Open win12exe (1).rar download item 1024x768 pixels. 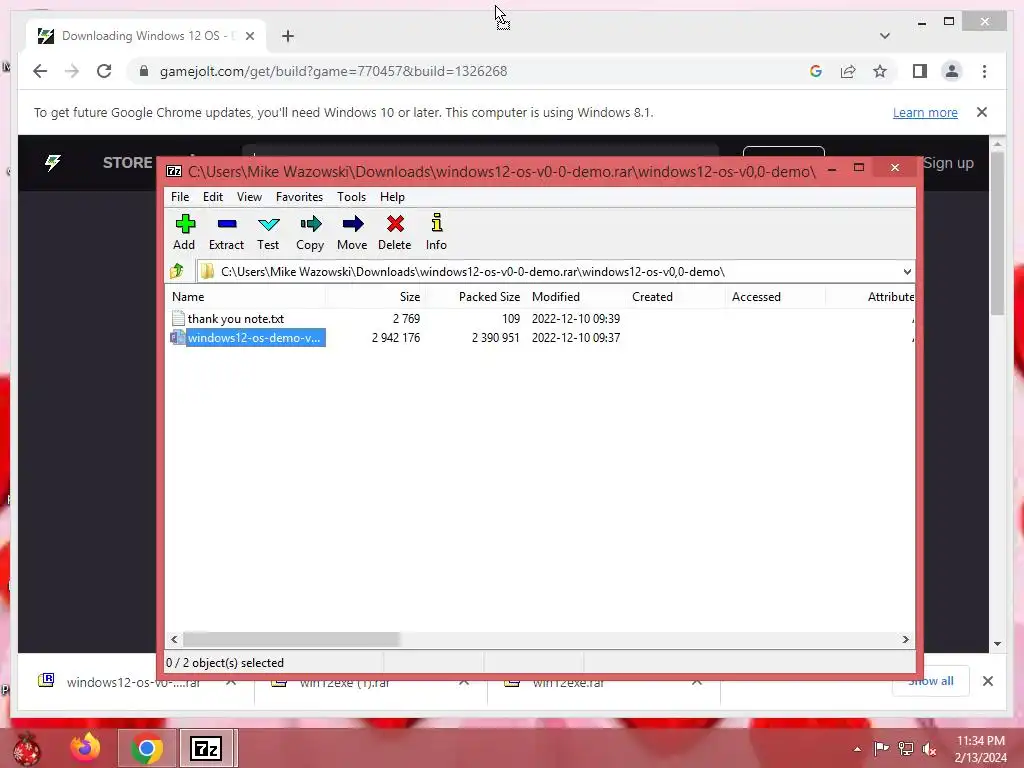click(344, 682)
